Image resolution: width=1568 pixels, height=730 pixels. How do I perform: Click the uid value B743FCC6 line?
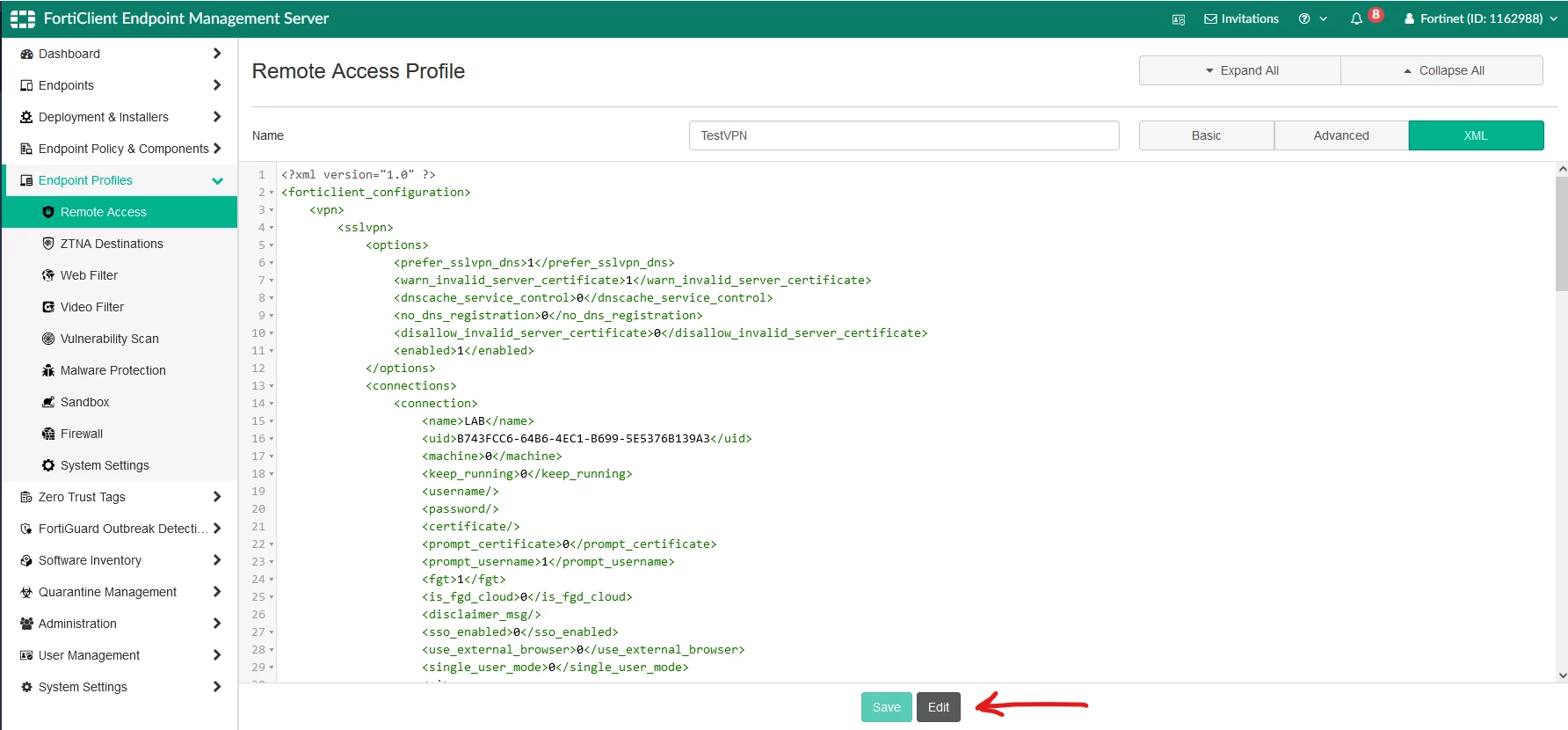pos(586,439)
